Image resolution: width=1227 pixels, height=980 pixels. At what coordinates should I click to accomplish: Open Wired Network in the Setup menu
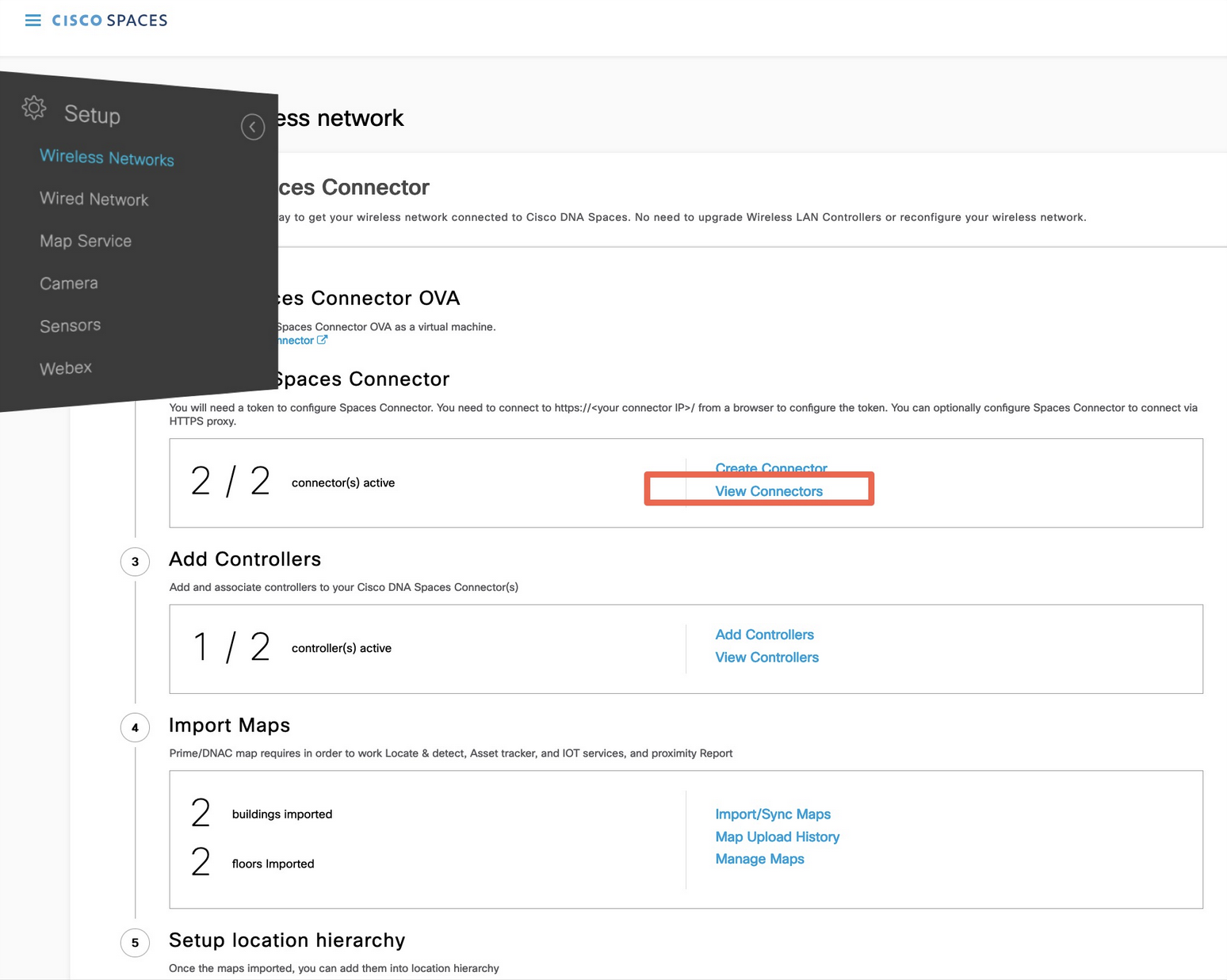tap(94, 199)
